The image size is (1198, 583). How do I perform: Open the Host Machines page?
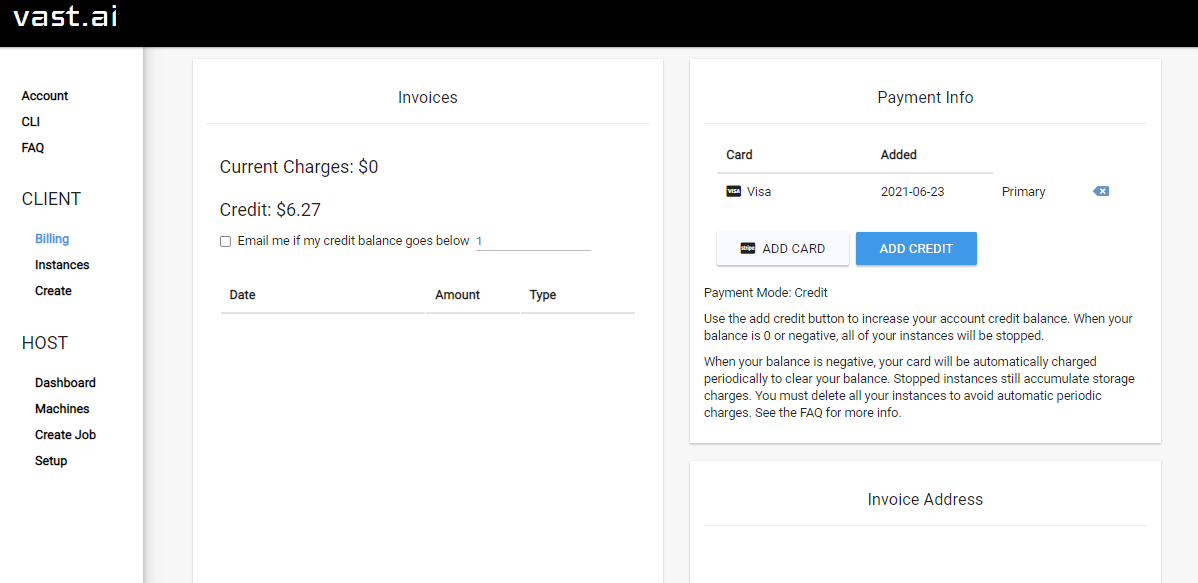click(62, 409)
